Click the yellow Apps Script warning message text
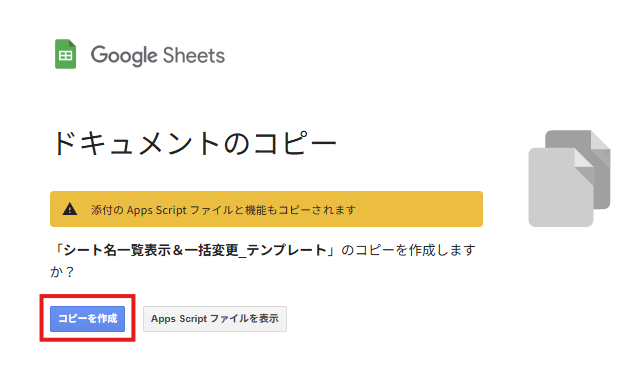 pyautogui.click(x=223, y=210)
